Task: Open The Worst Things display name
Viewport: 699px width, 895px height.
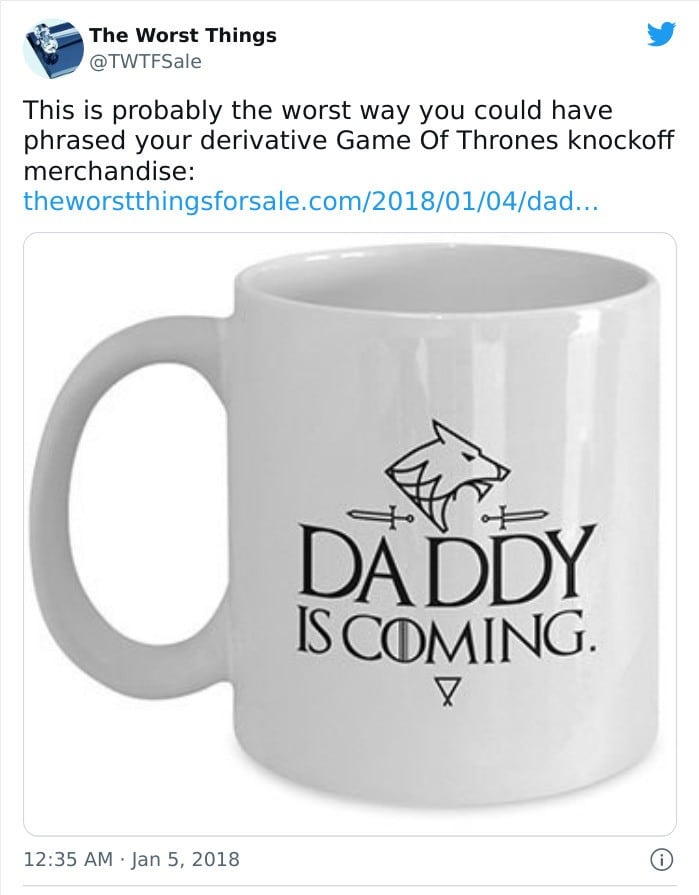Action: coord(183,35)
